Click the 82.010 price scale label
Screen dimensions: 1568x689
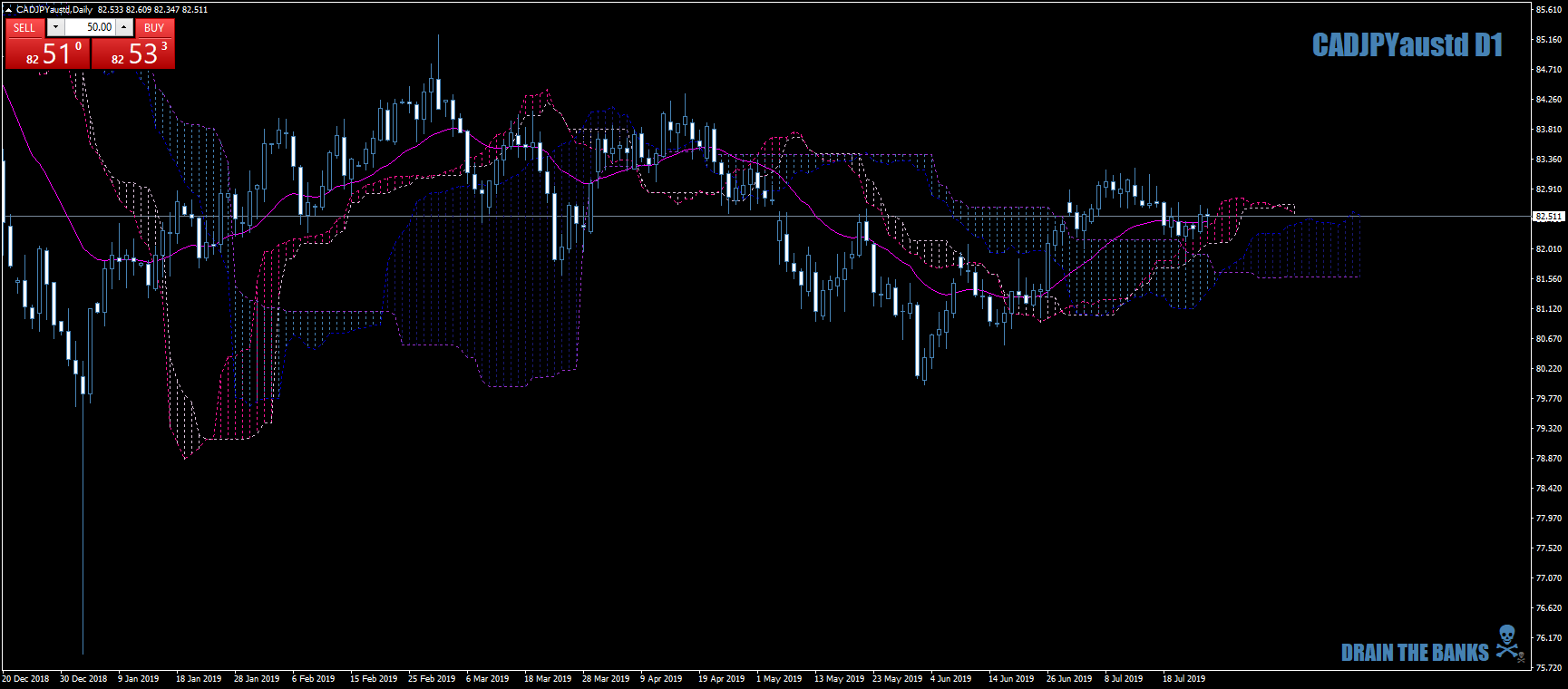click(x=1549, y=248)
